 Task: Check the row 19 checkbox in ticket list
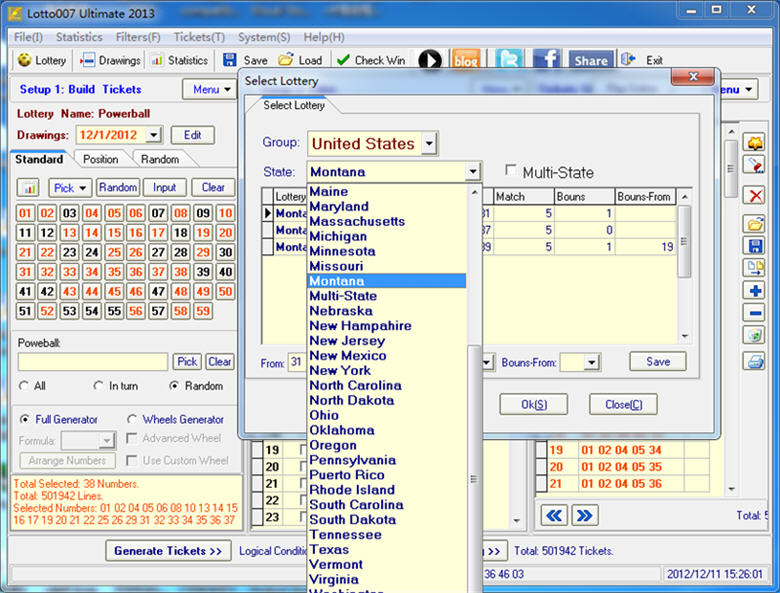(303, 450)
